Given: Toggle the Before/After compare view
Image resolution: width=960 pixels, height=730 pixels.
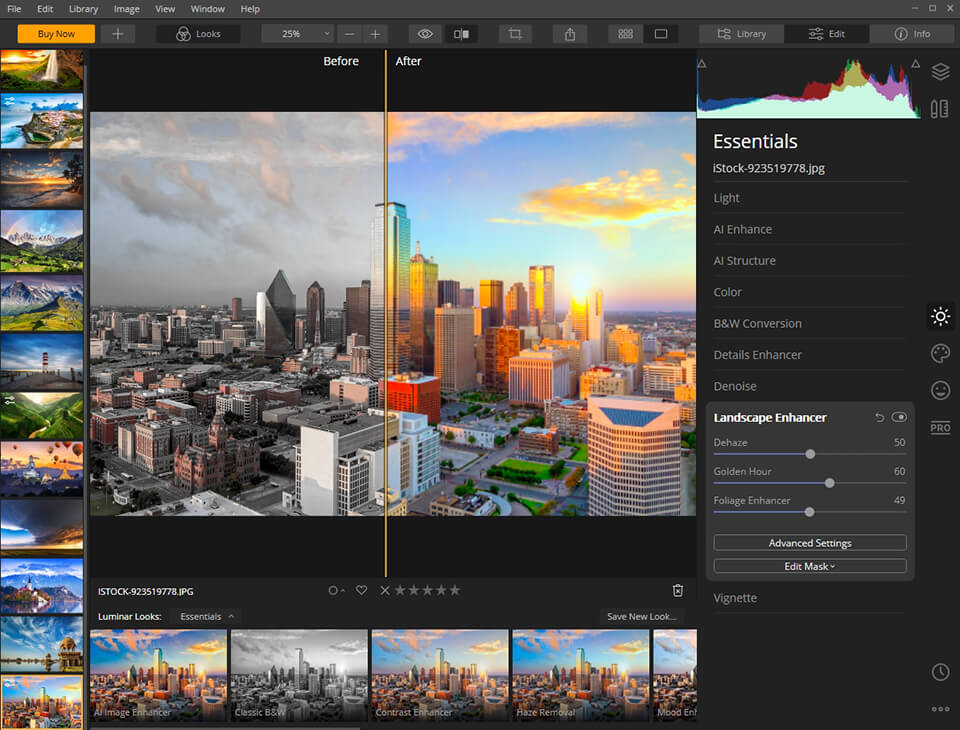Looking at the screenshot, I should (x=461, y=33).
